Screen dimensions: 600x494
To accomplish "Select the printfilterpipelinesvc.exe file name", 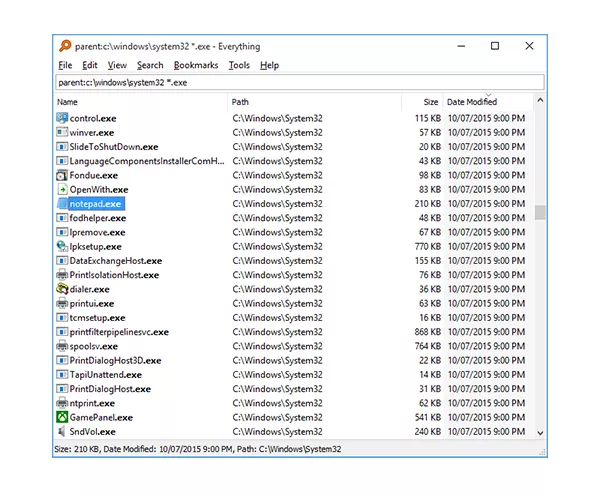I will click(x=119, y=332).
